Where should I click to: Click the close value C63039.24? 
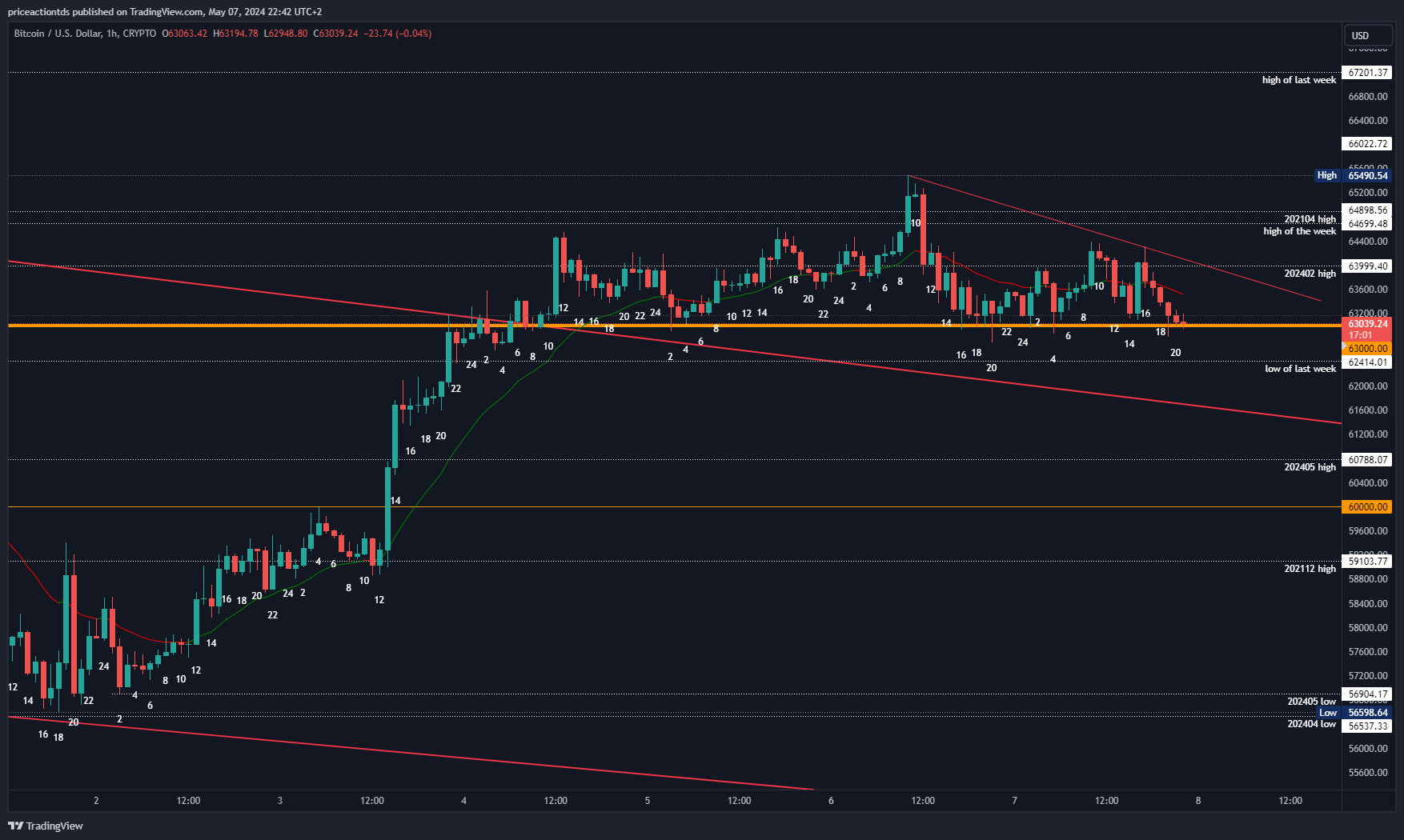[x=335, y=34]
